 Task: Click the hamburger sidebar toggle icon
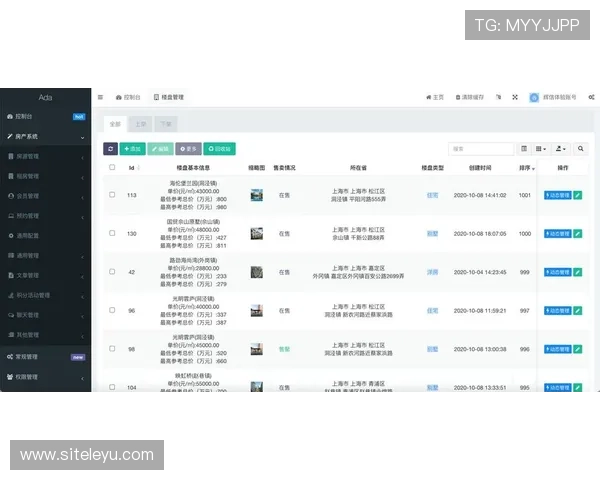tap(100, 97)
